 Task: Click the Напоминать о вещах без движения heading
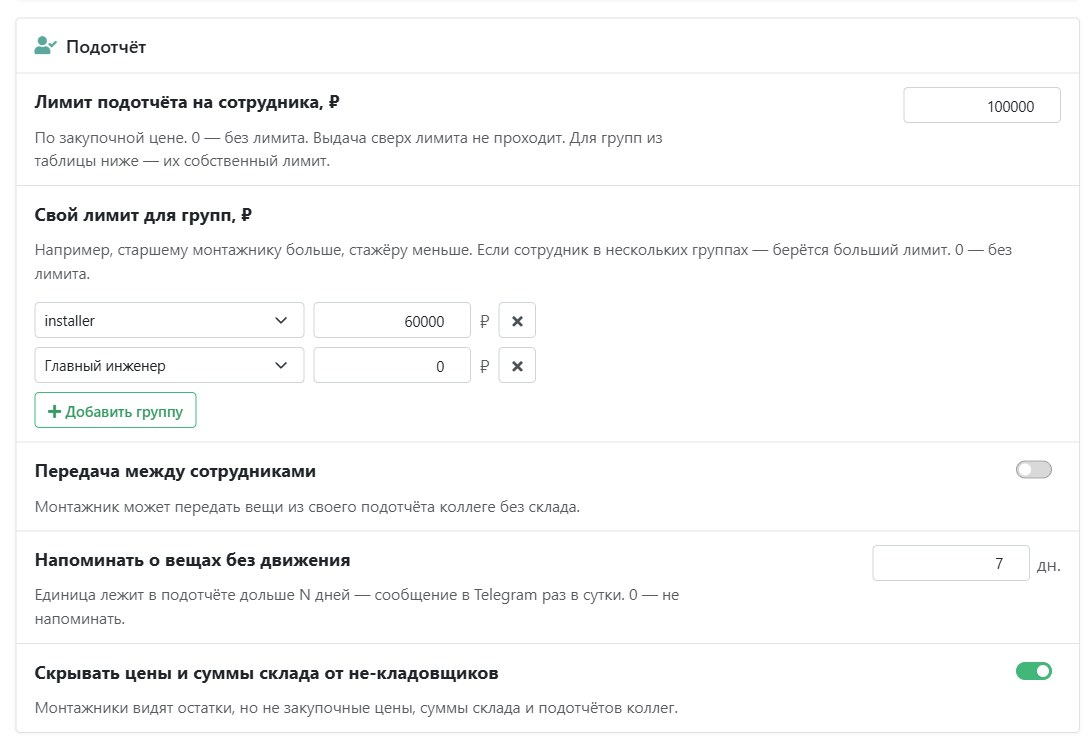(192, 560)
